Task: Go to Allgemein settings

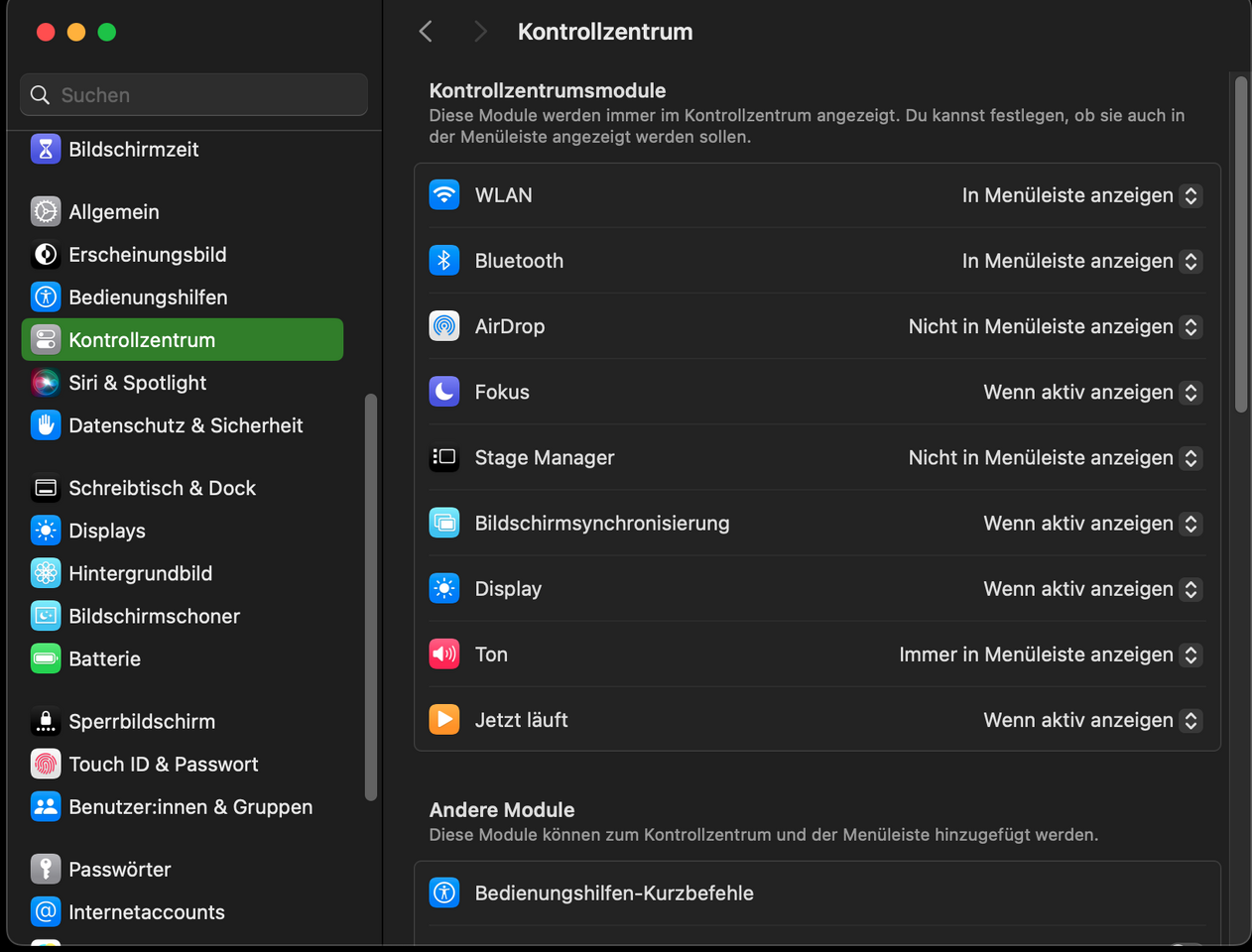Action: 183,211
